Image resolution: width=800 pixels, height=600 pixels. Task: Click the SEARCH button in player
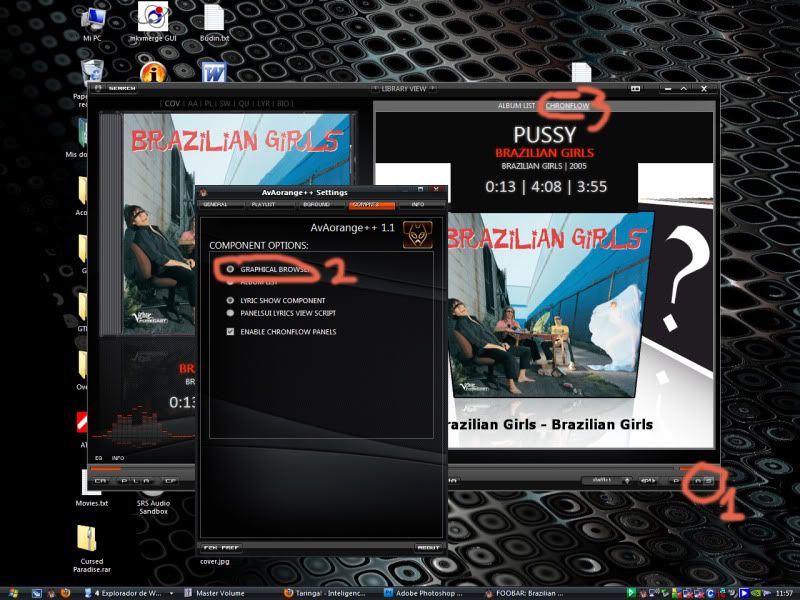[x=122, y=89]
